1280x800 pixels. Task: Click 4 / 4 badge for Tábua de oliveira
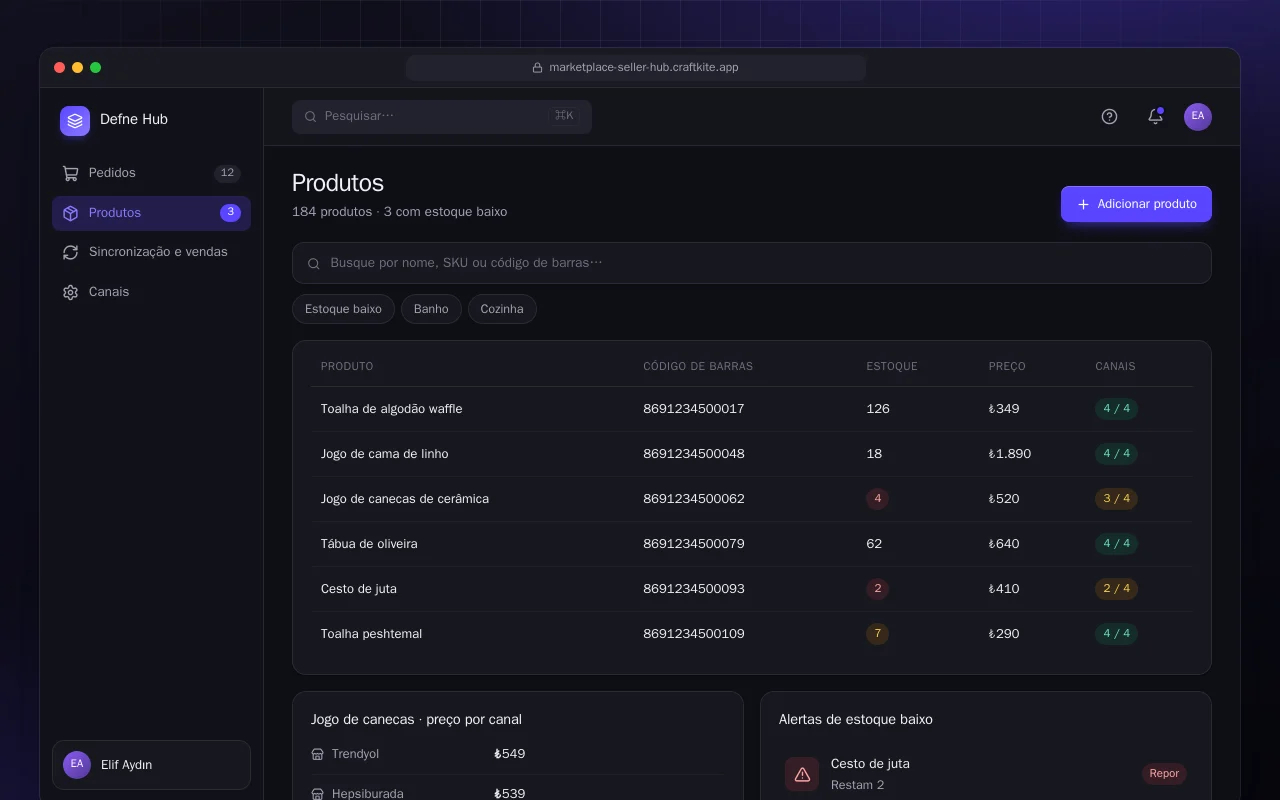[x=1116, y=544]
